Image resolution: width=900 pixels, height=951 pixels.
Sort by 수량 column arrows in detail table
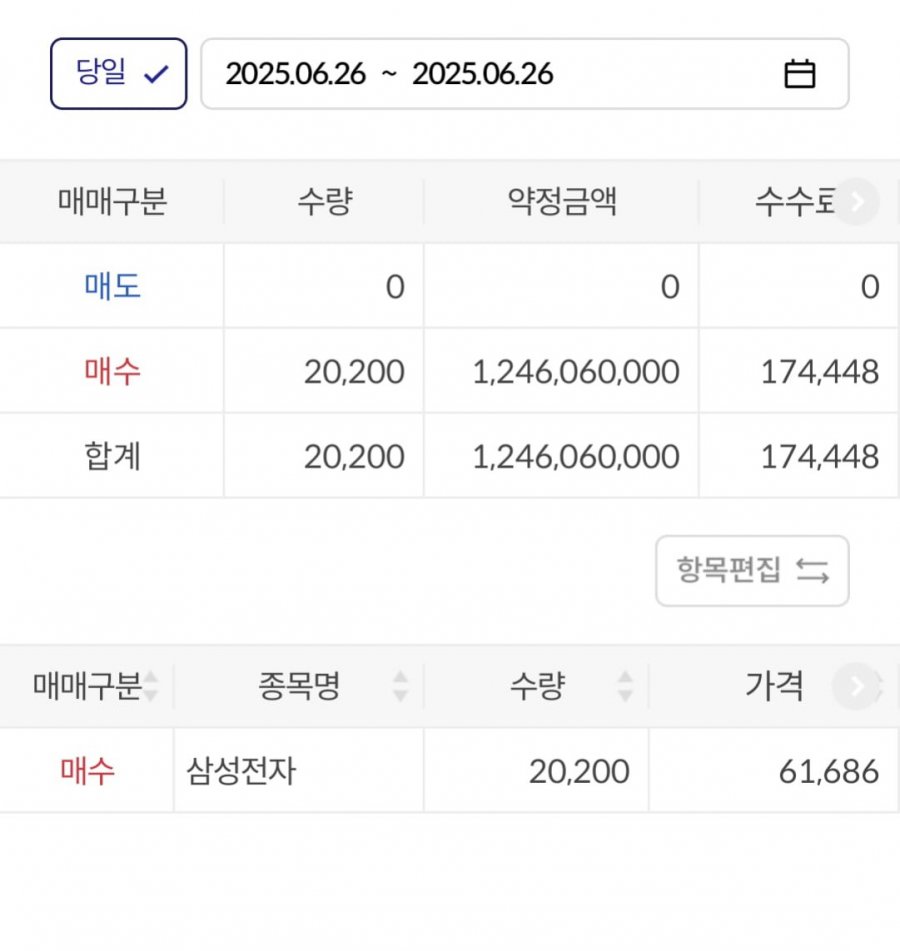click(x=625, y=686)
